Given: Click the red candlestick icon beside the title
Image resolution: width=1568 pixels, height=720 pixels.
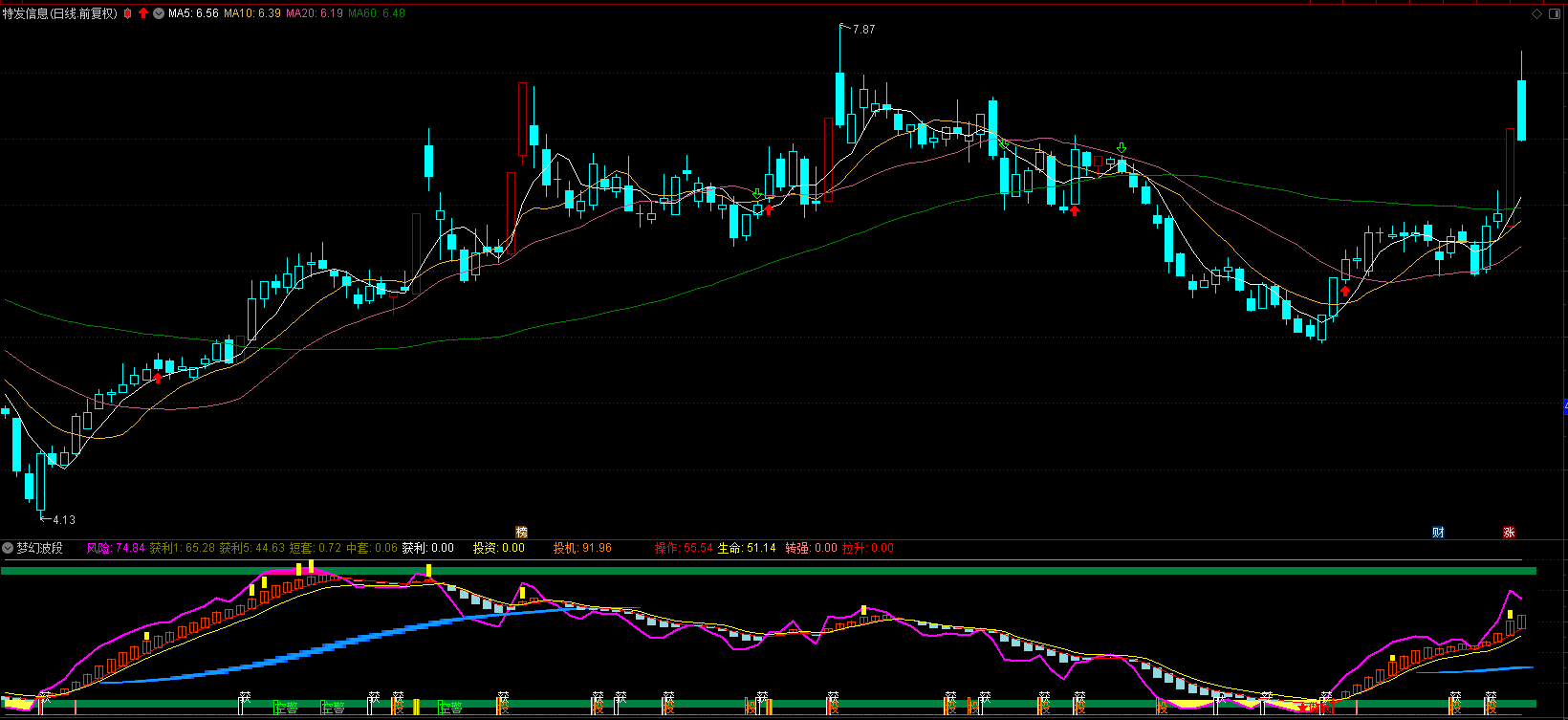Looking at the screenshot, I should (127, 13).
